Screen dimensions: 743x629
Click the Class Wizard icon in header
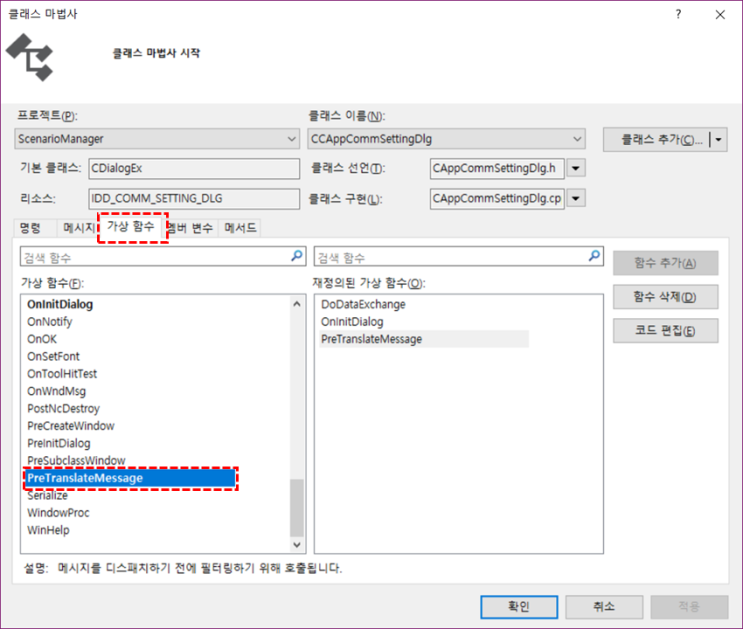[30, 57]
